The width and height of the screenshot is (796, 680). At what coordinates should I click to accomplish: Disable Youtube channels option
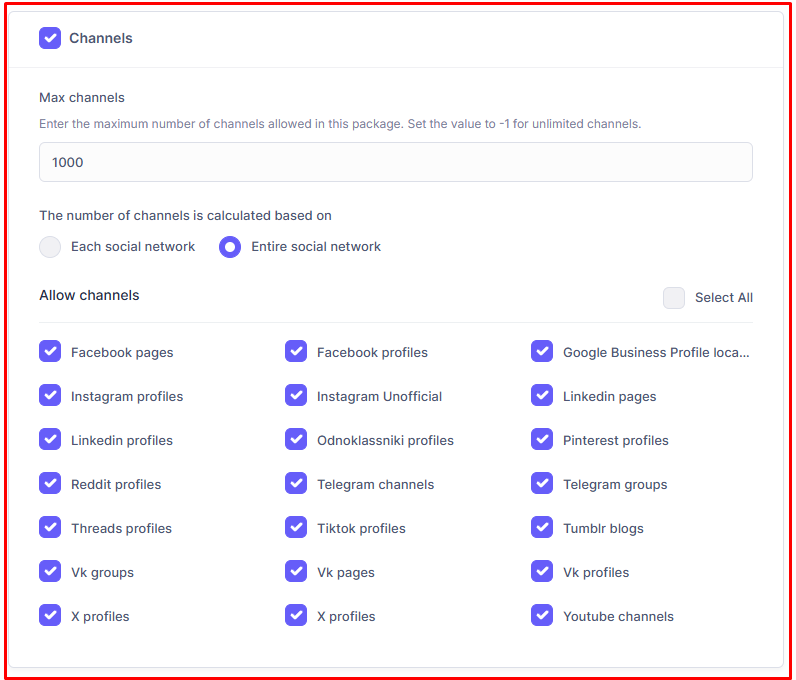(x=542, y=616)
